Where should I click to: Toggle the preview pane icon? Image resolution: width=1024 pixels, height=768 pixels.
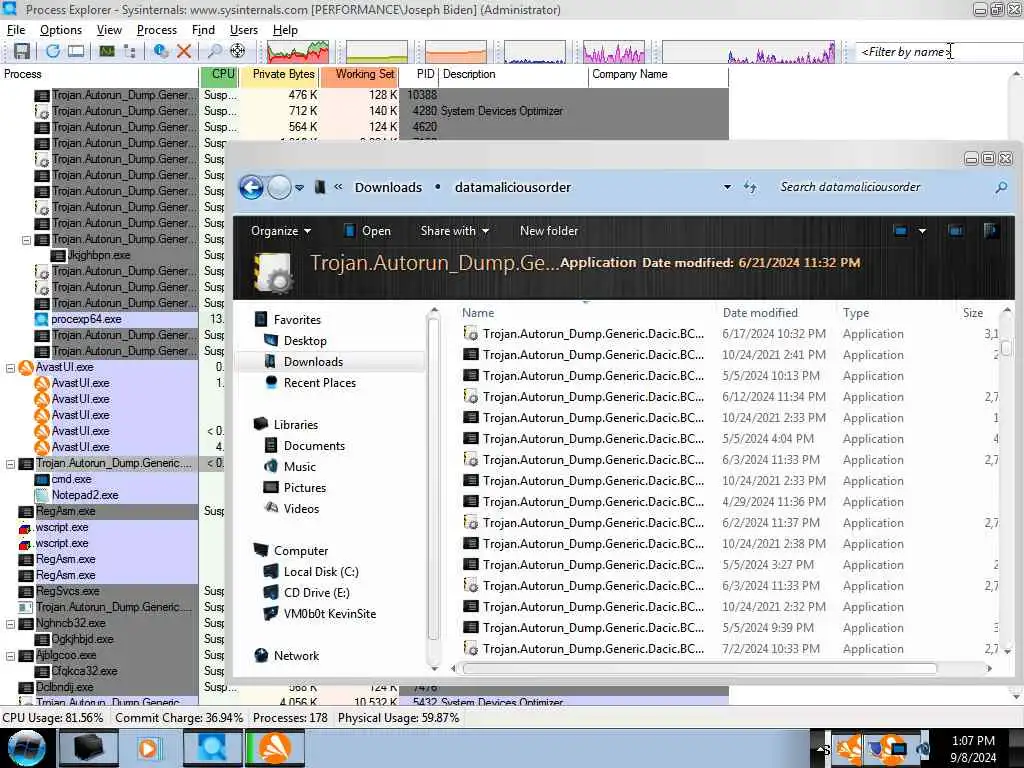tap(955, 231)
